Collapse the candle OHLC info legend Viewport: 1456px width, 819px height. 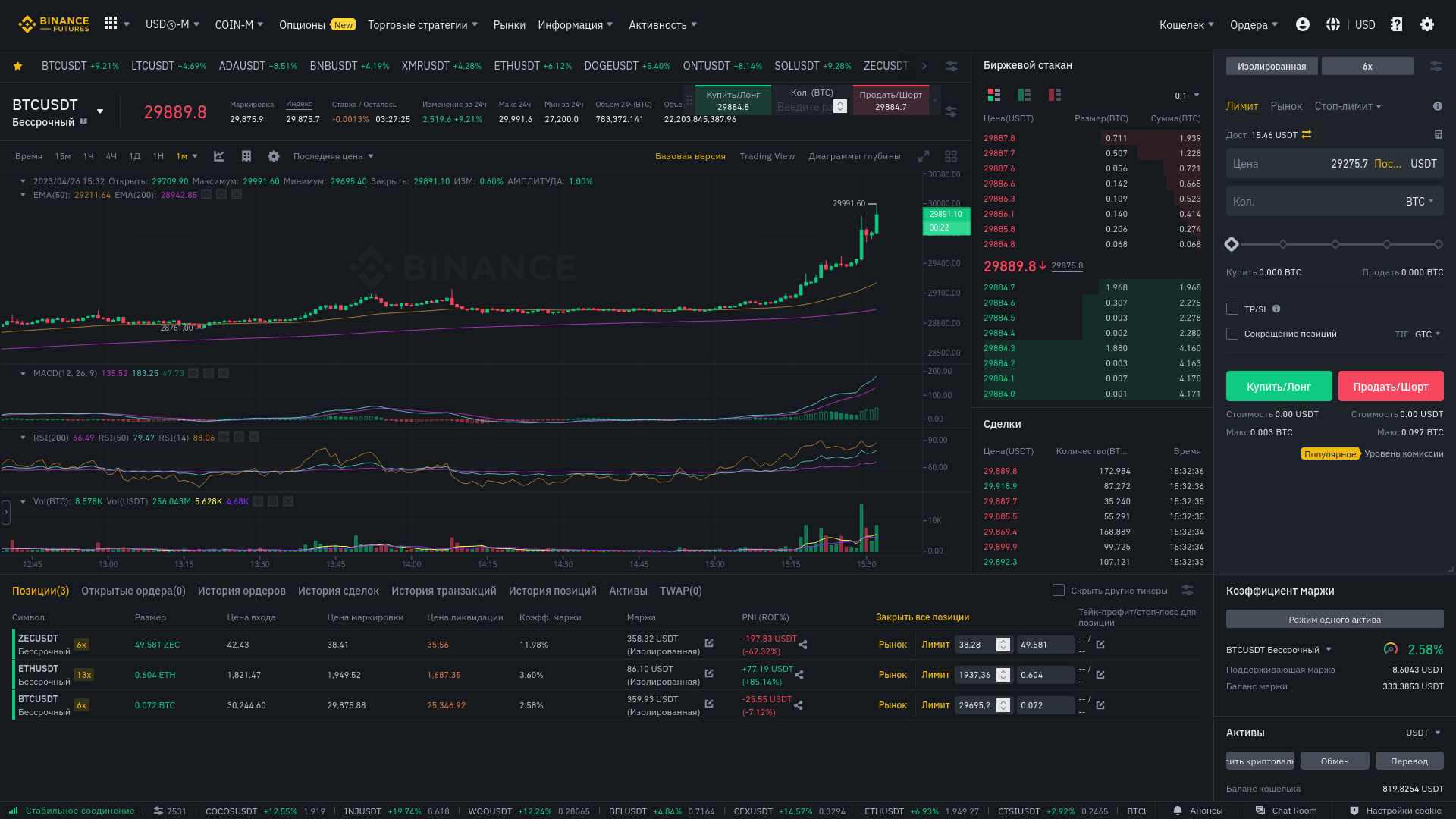(23, 181)
